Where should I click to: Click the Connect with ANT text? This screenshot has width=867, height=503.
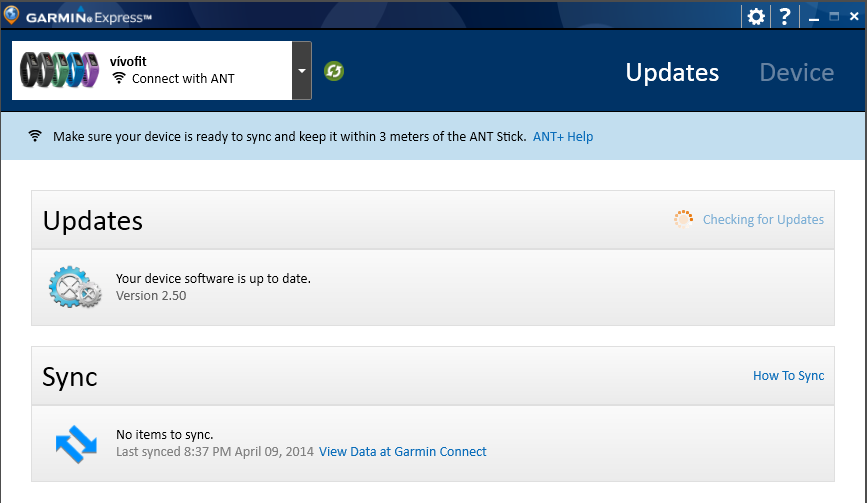[x=183, y=78]
